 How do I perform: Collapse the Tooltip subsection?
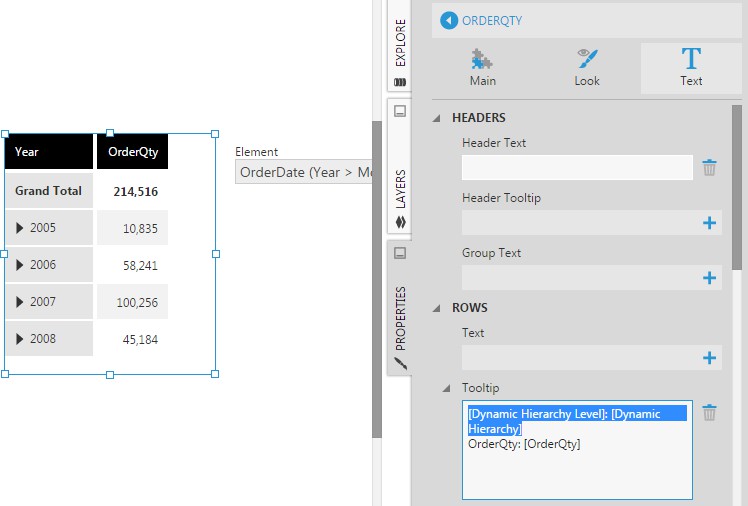coord(447,388)
